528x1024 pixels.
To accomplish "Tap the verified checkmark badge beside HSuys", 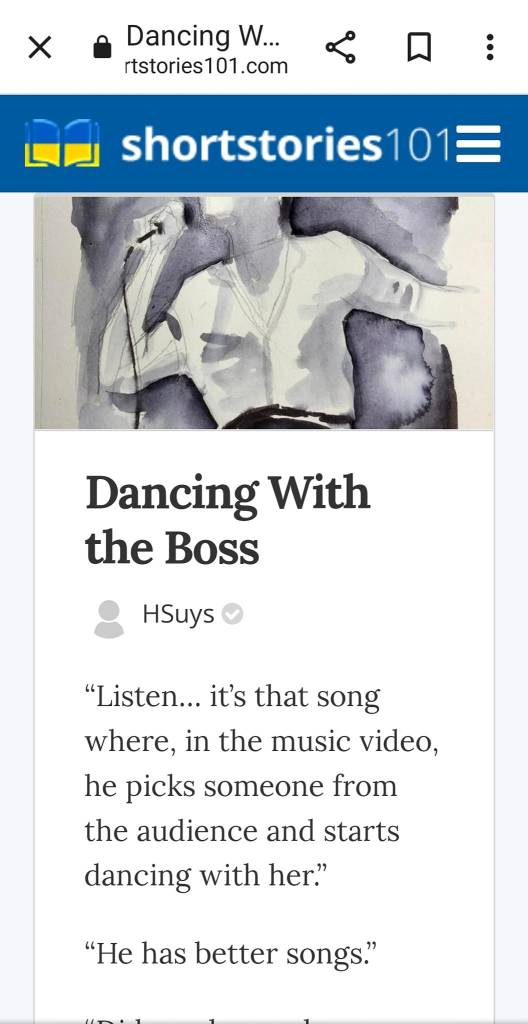I will point(233,615).
